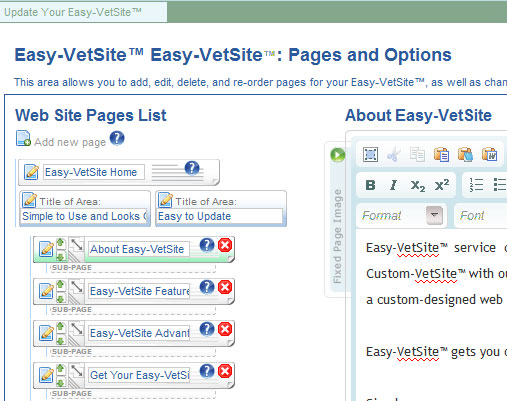Edit the Easy to Update area pencil icon
Screen dimensions: 507x401
tap(165, 200)
